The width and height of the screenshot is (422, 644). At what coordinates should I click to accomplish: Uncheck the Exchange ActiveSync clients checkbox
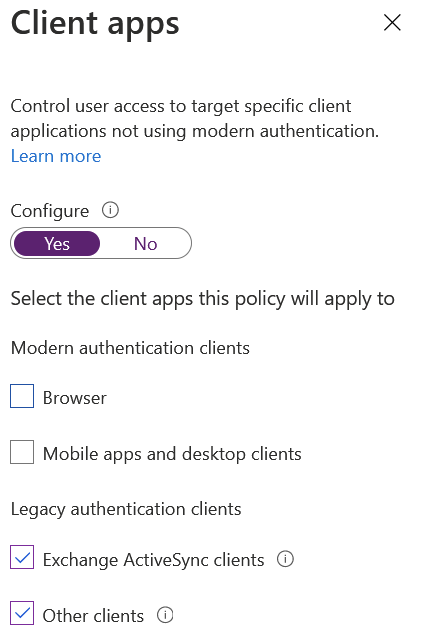[22, 557]
